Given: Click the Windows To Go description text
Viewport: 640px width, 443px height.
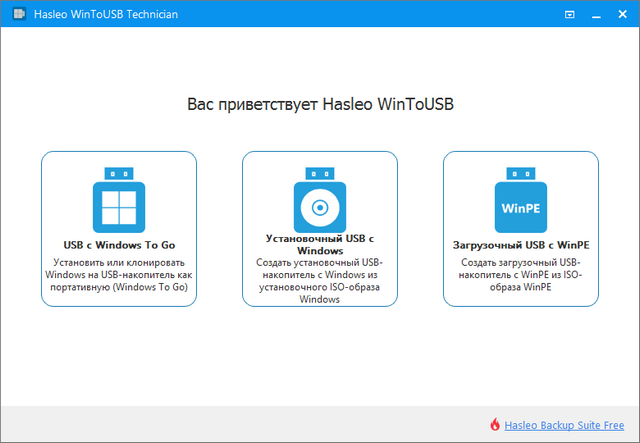Looking at the screenshot, I should [x=119, y=274].
